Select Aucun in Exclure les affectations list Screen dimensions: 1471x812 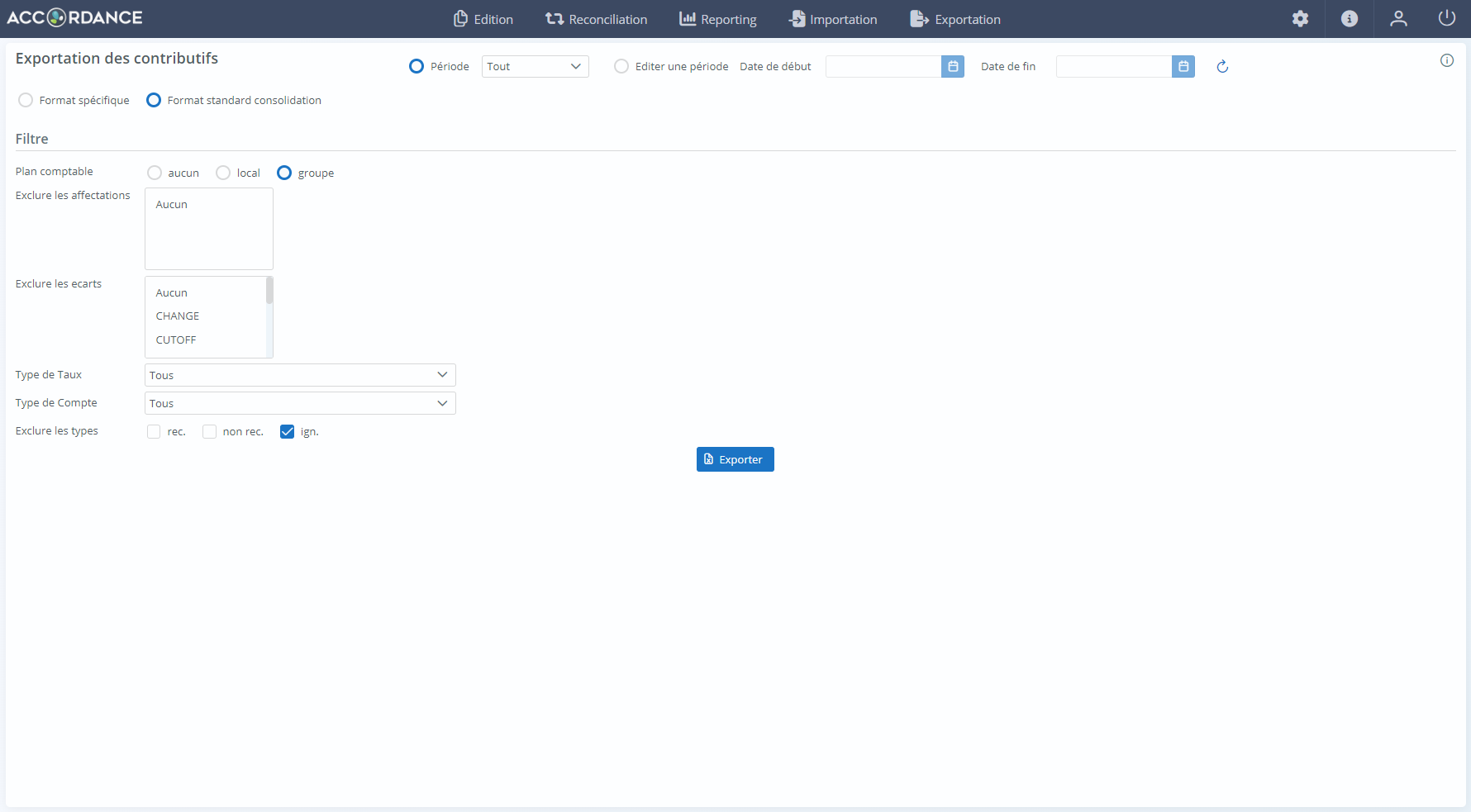(x=208, y=204)
